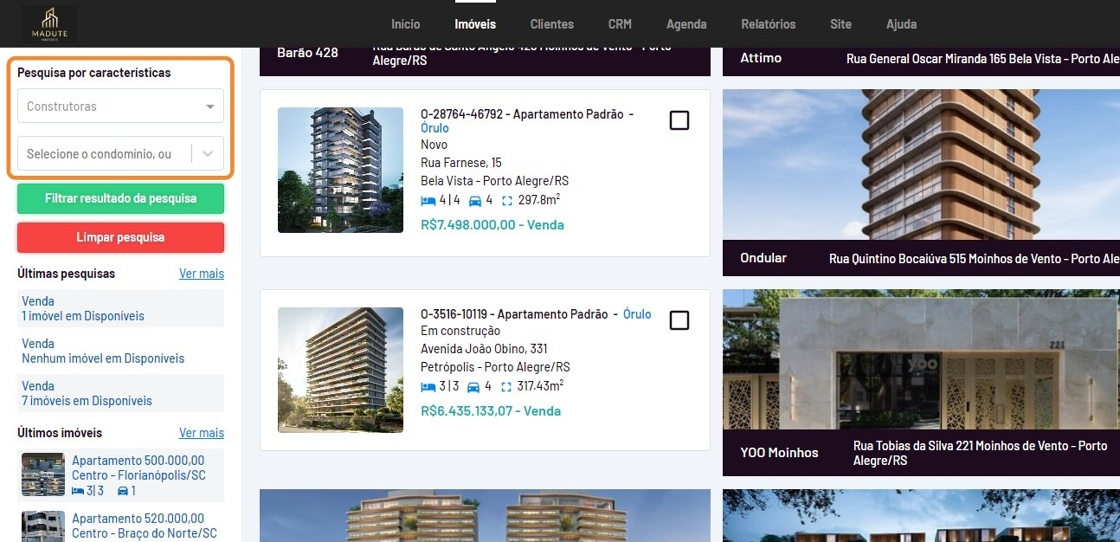Viewport: 1120px width, 542px height.
Task: Tick checkbox for listing O-28764-46792
Action: [679, 120]
